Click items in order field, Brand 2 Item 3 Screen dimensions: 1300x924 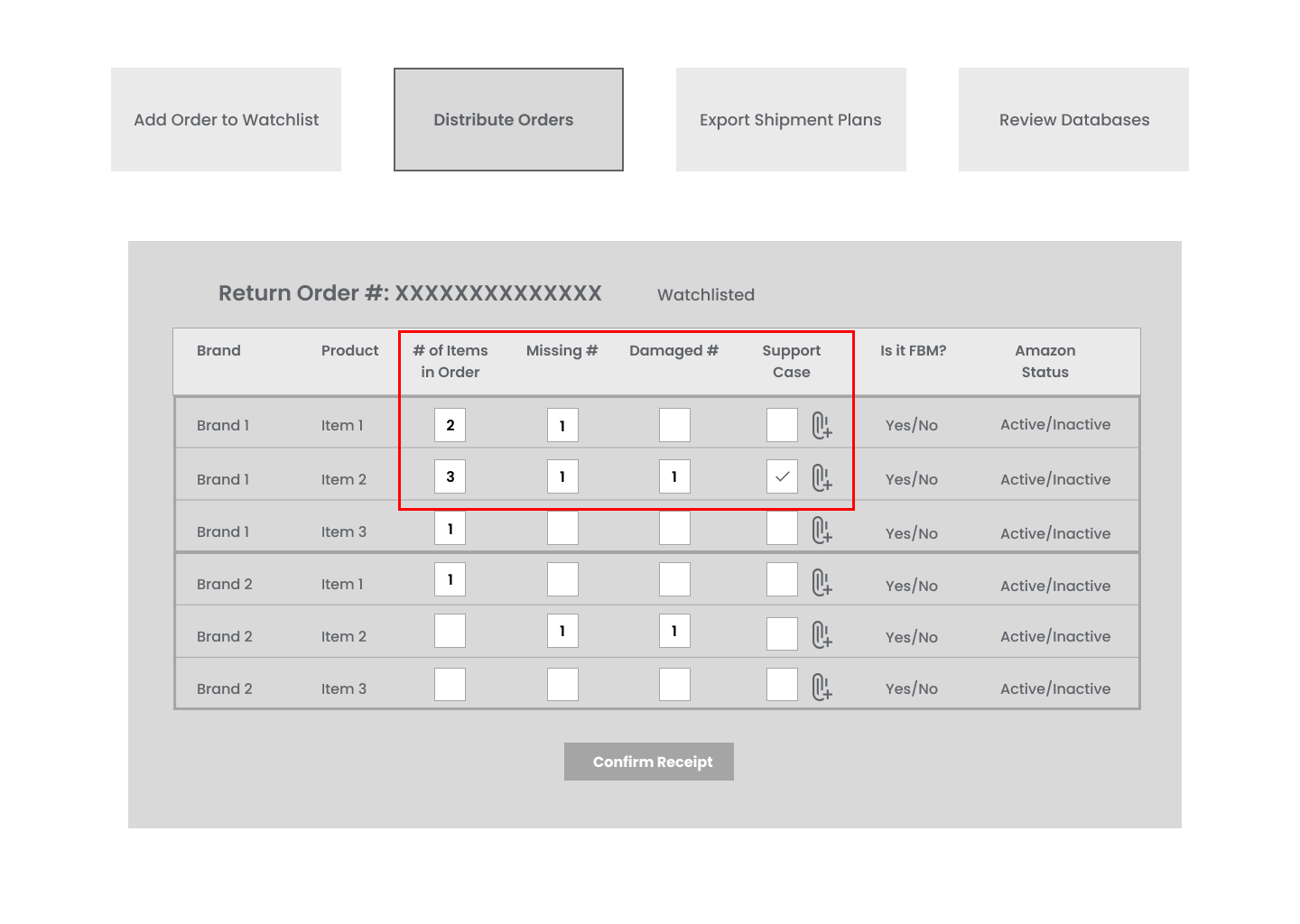(450, 685)
